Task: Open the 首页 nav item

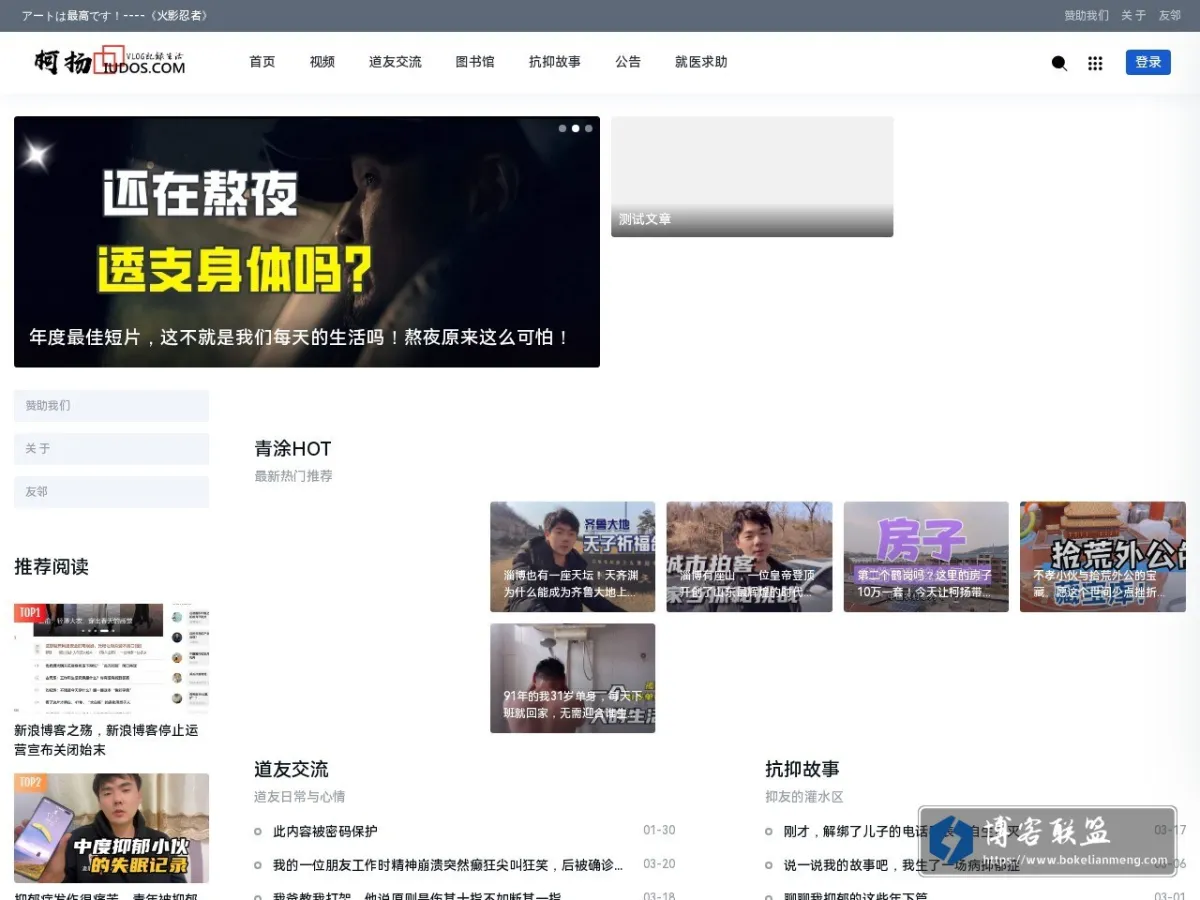Action: click(262, 62)
